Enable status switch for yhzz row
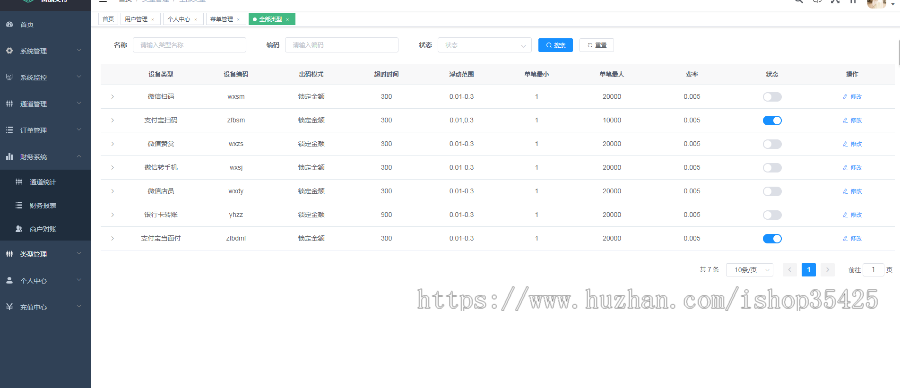This screenshot has width=900, height=388. pos(772,215)
